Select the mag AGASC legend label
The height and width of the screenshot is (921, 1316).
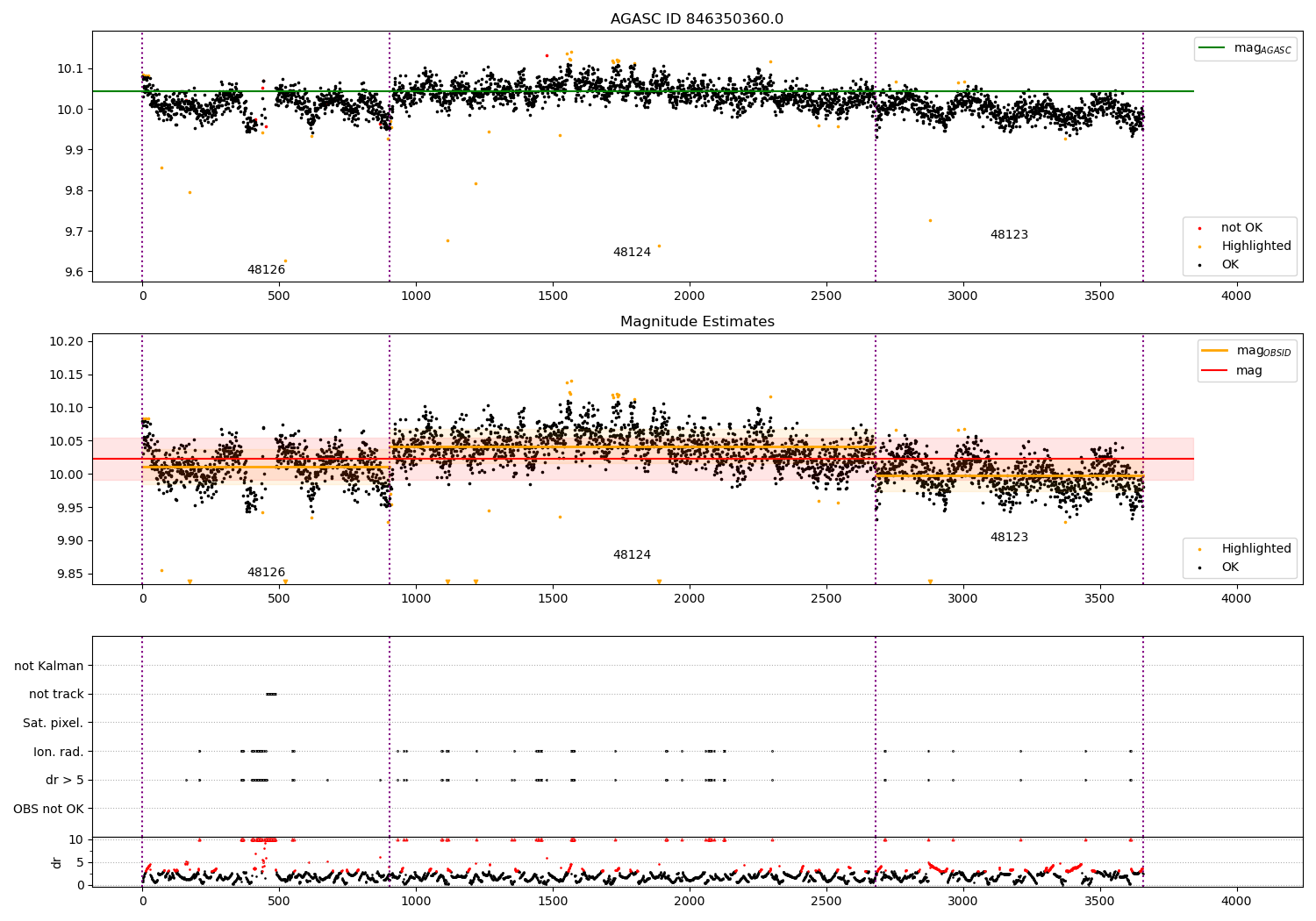1262,48
